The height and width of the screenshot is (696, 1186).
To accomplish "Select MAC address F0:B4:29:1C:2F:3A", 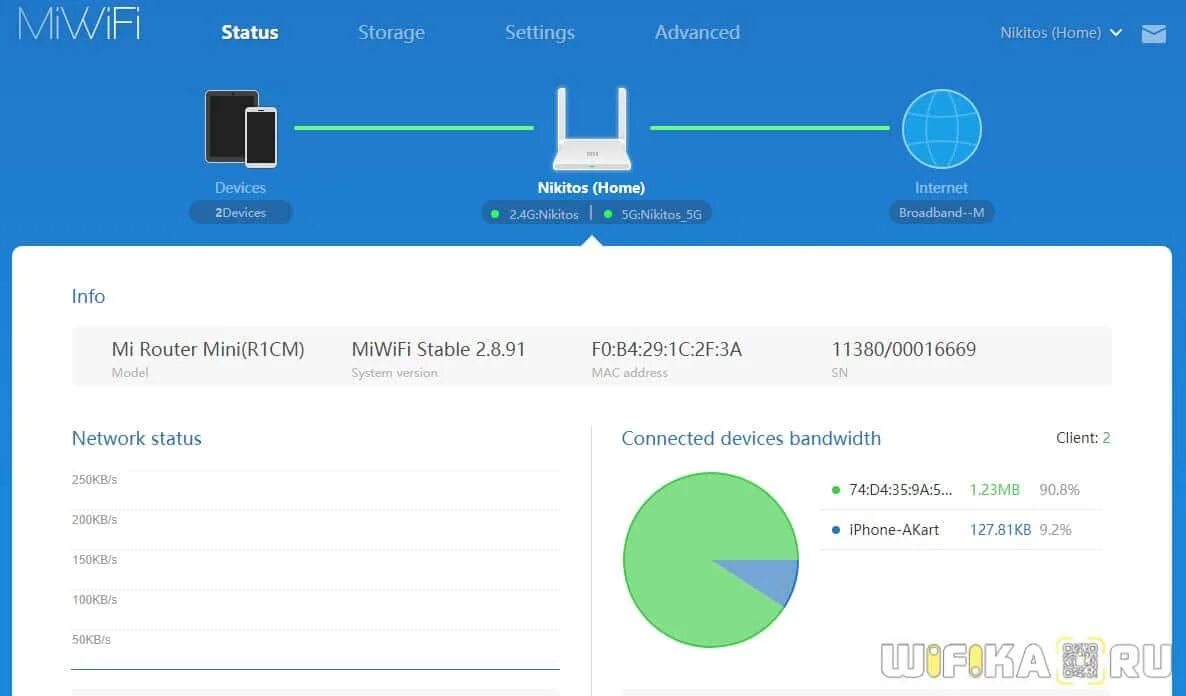I will [666, 349].
